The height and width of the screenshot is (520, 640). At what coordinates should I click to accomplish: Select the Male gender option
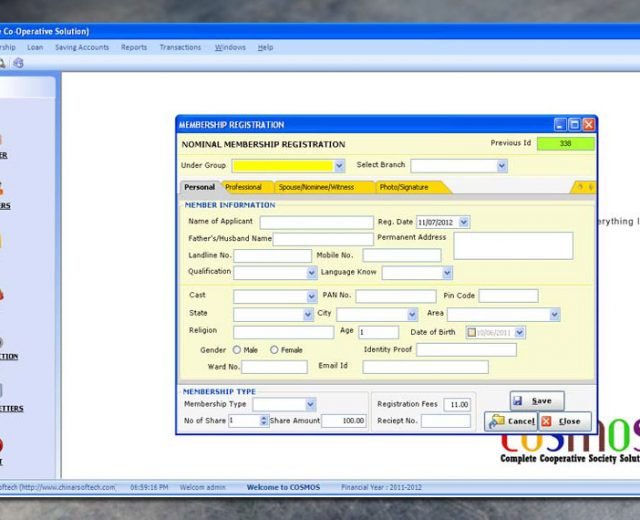[237, 350]
